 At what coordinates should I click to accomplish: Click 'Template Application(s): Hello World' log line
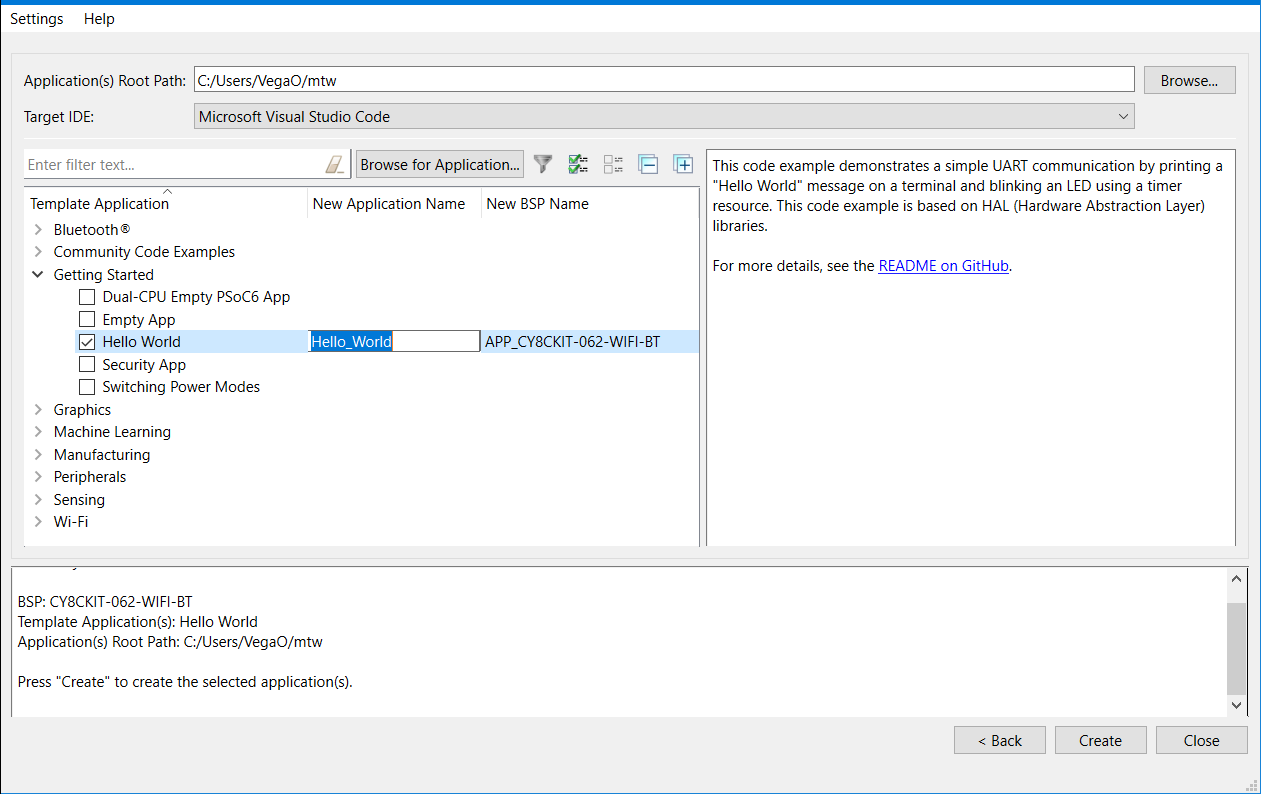[138, 622]
